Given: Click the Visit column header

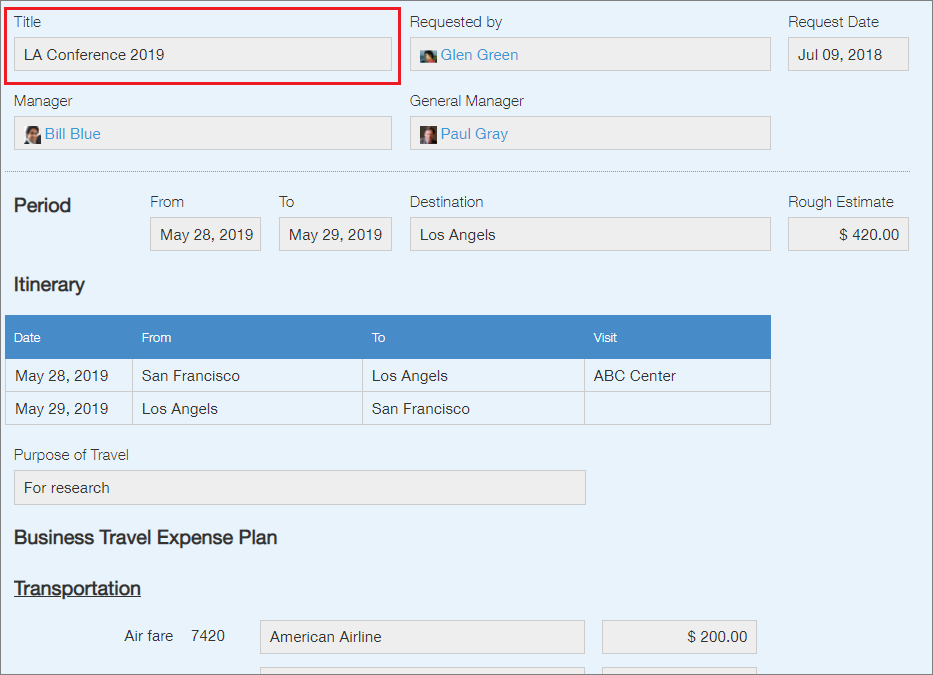Looking at the screenshot, I should pyautogui.click(x=605, y=338).
